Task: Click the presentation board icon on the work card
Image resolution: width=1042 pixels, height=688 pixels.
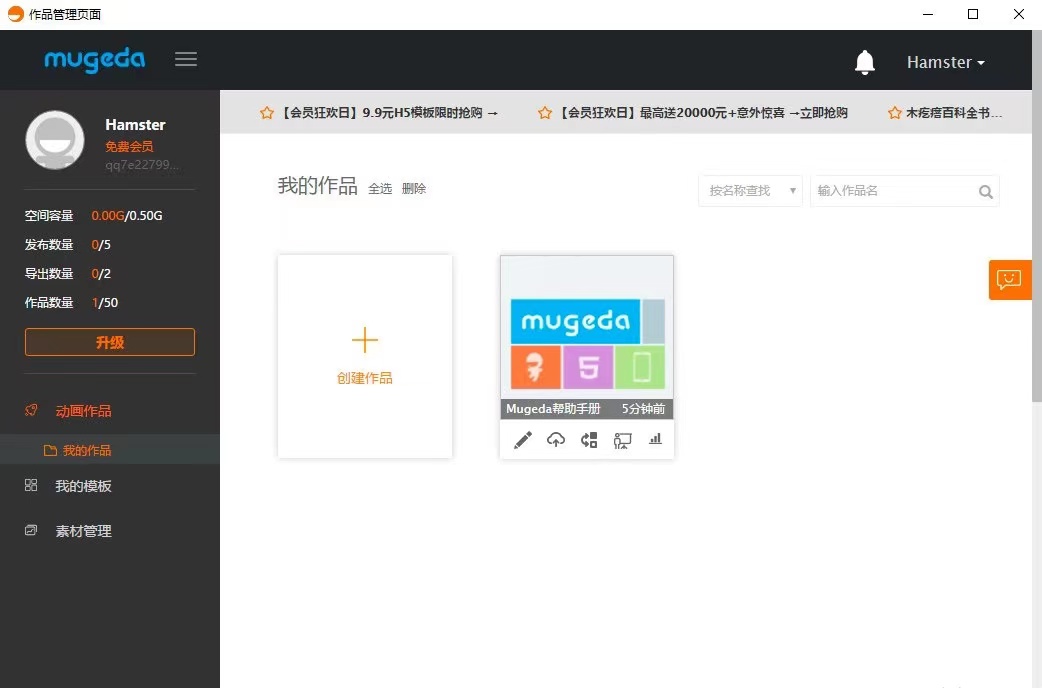Action: tap(622, 440)
